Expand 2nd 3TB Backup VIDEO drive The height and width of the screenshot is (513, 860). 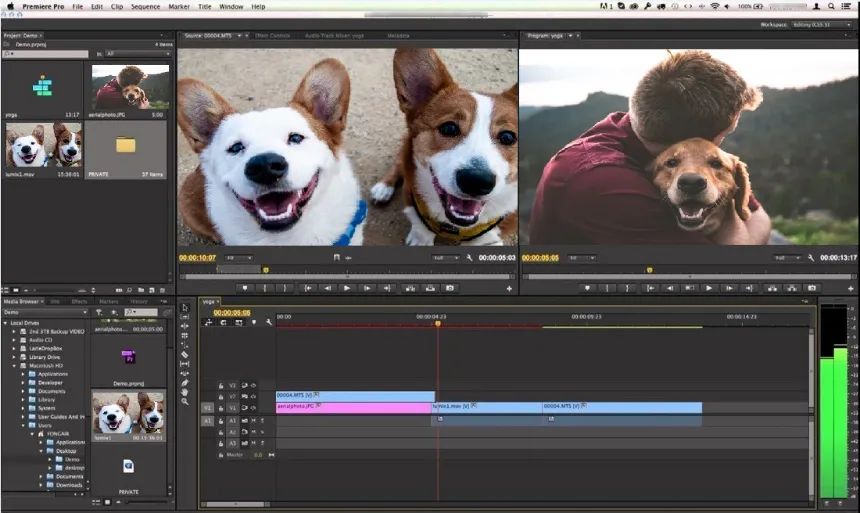14,331
